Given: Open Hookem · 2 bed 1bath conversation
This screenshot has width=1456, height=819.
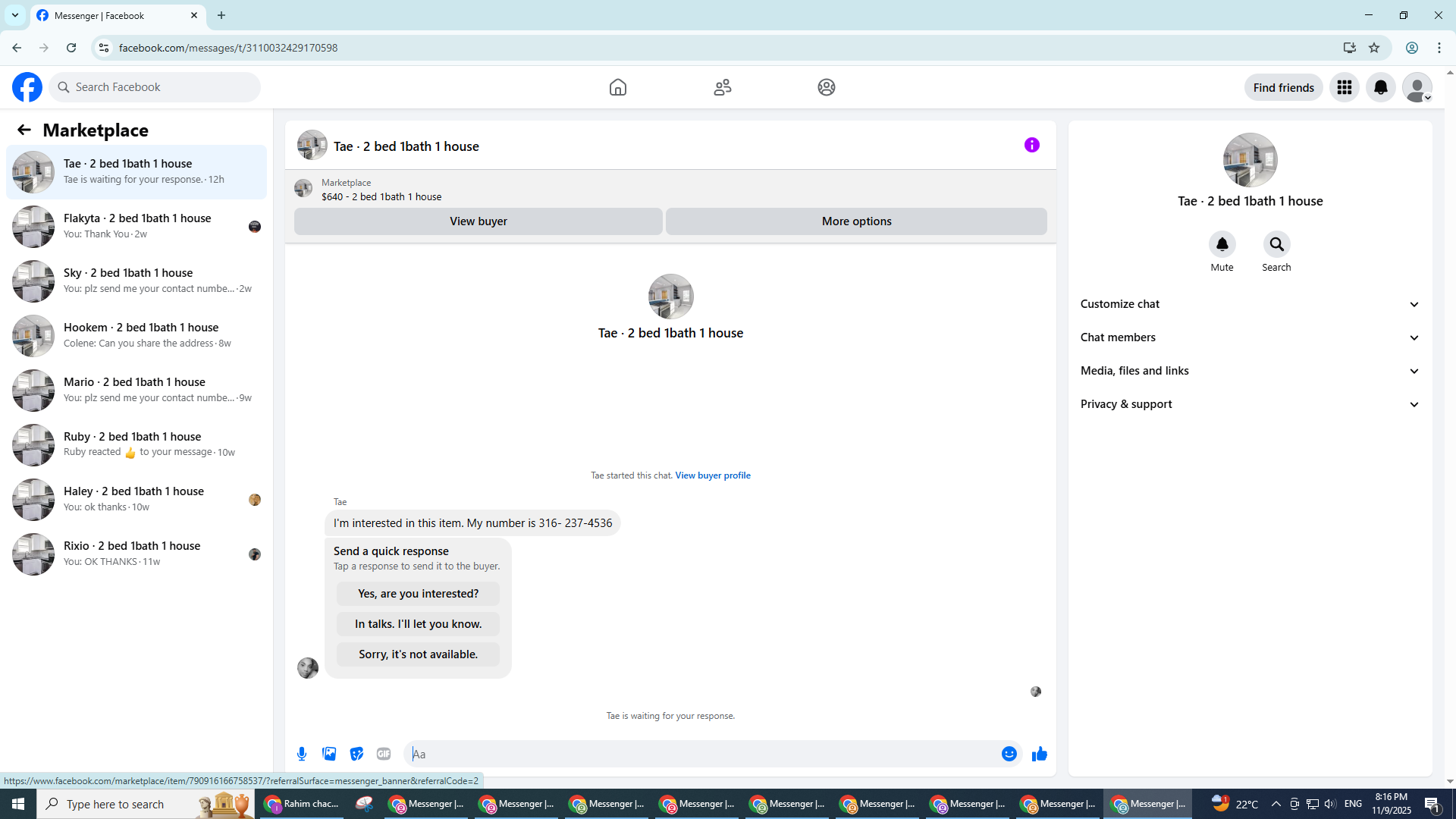Looking at the screenshot, I should [136, 336].
